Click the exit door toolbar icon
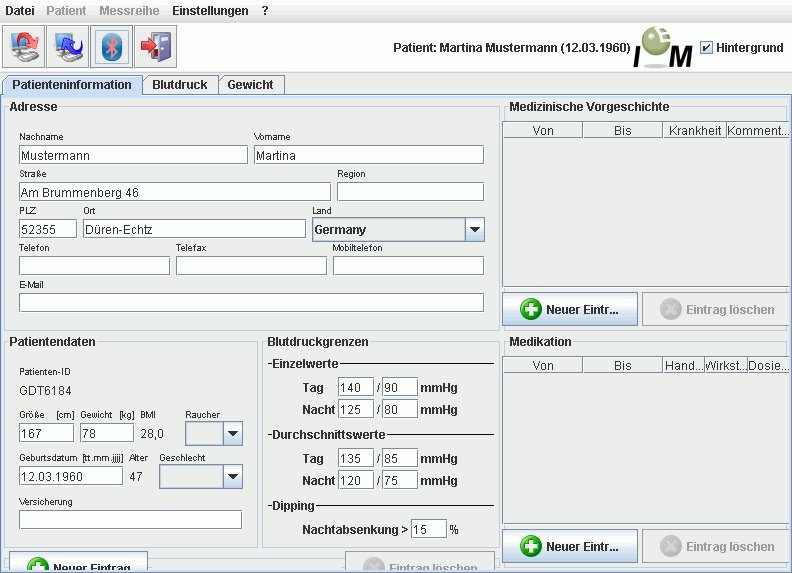 [x=156, y=46]
